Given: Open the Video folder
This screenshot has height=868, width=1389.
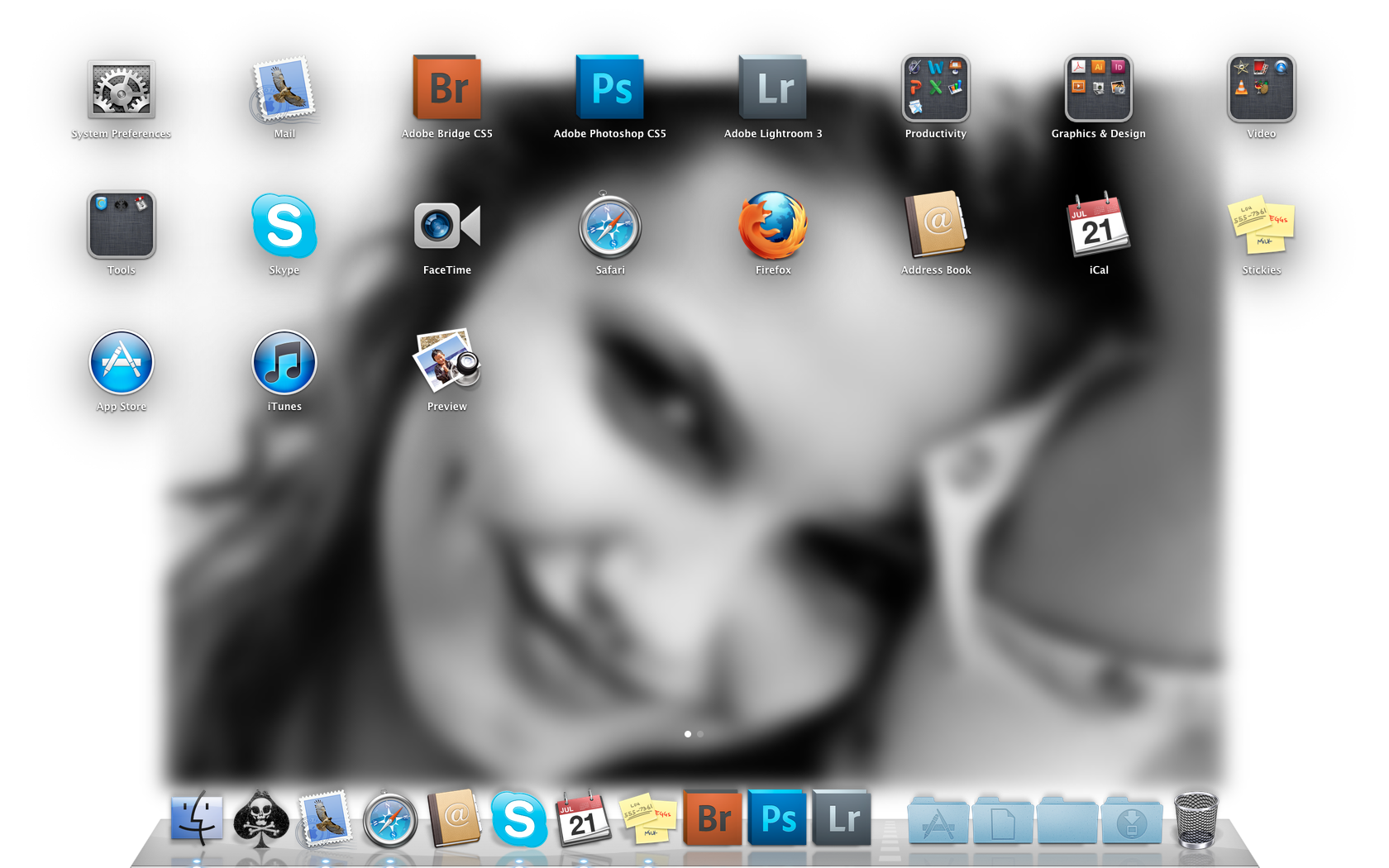Looking at the screenshot, I should 1261,88.
